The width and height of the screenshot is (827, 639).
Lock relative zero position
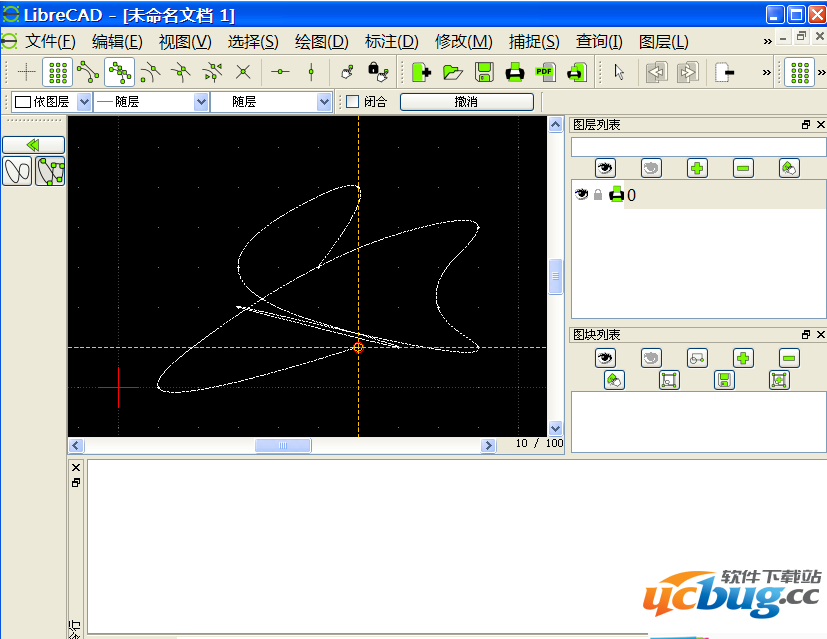coord(378,72)
